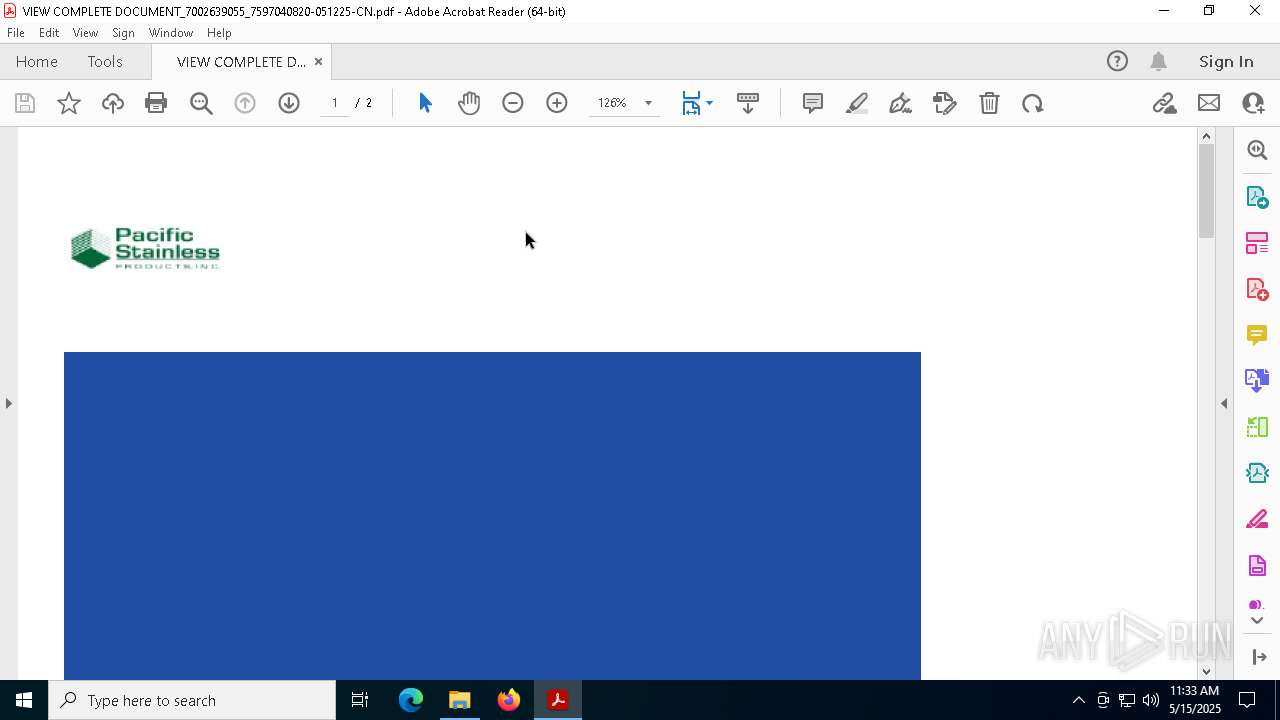Image resolution: width=1280 pixels, height=720 pixels.
Task: Click the Delete trash icon
Action: pyautogui.click(x=989, y=103)
